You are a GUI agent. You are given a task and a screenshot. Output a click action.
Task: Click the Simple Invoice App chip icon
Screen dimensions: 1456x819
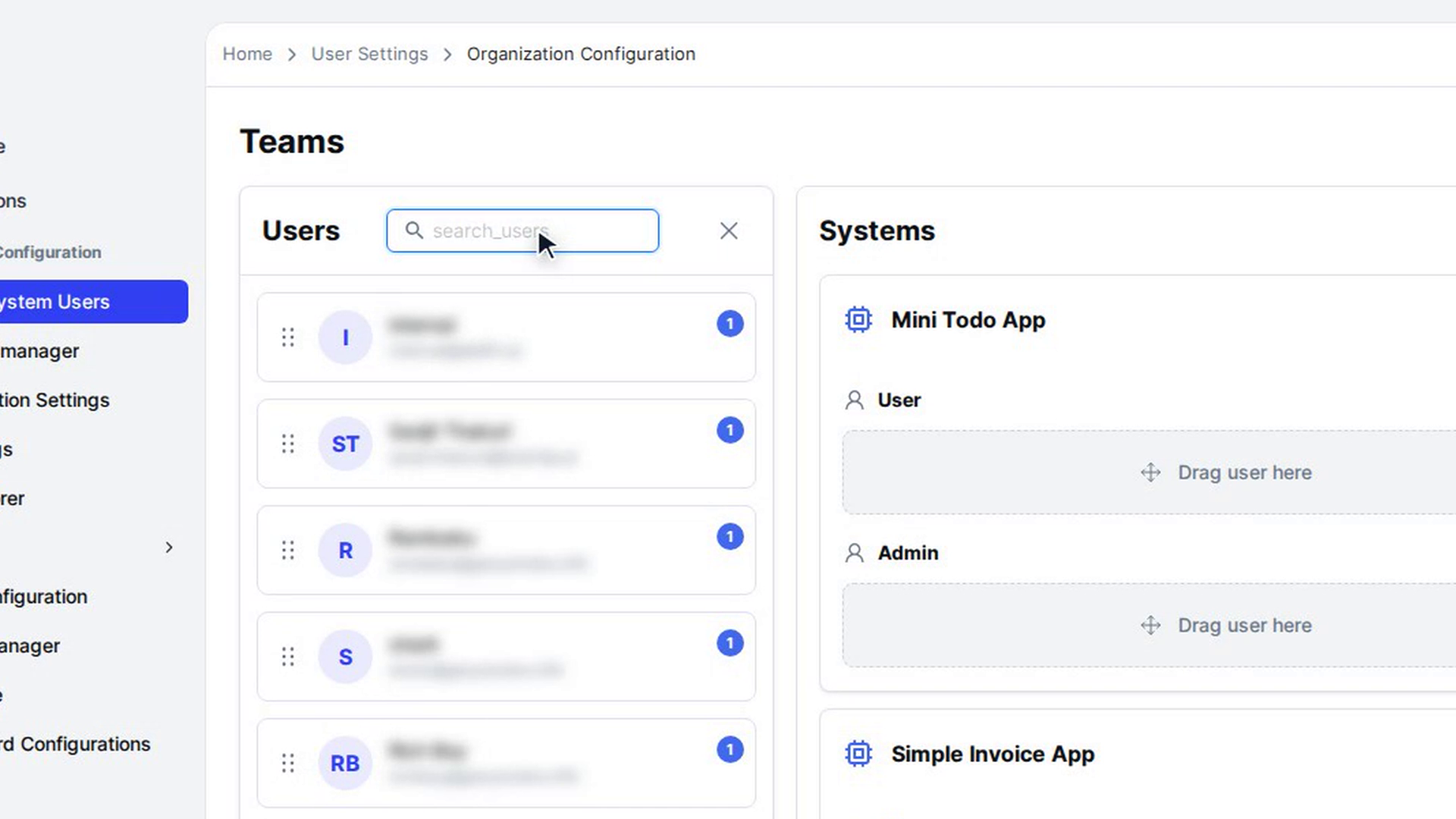858,754
